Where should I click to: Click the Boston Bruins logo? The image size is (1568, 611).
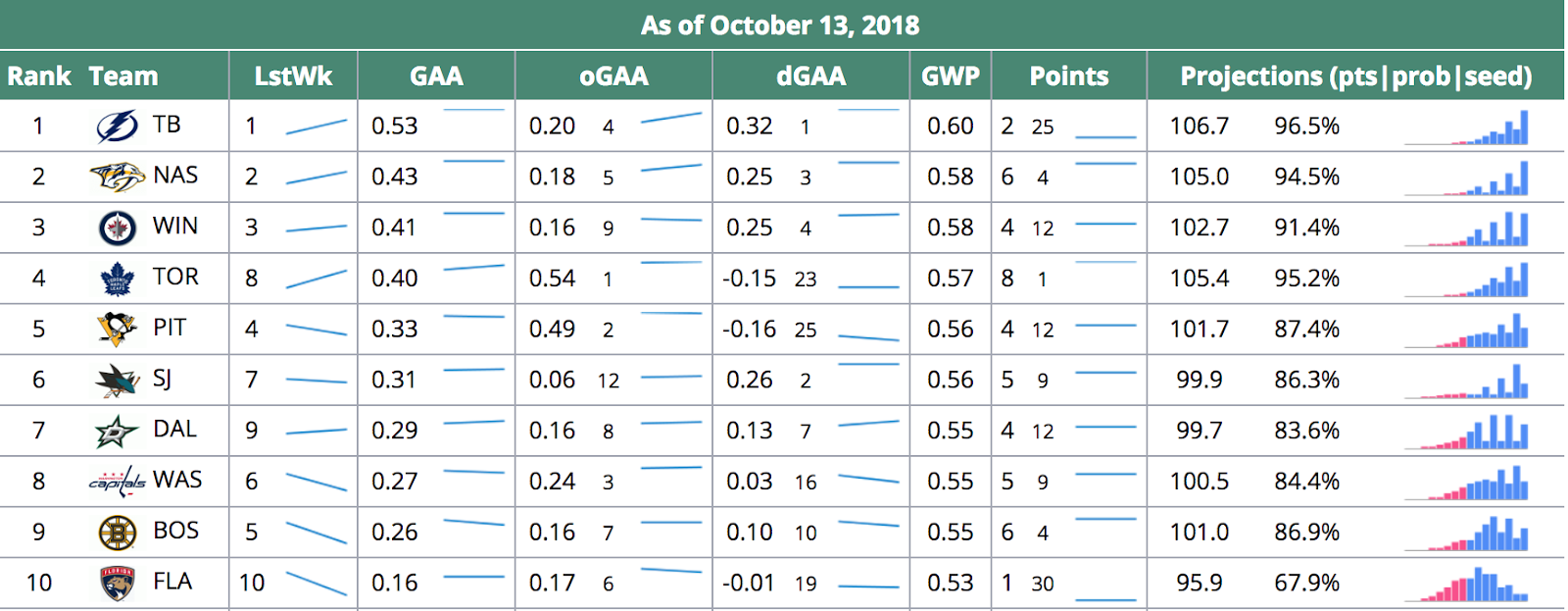coord(117,533)
